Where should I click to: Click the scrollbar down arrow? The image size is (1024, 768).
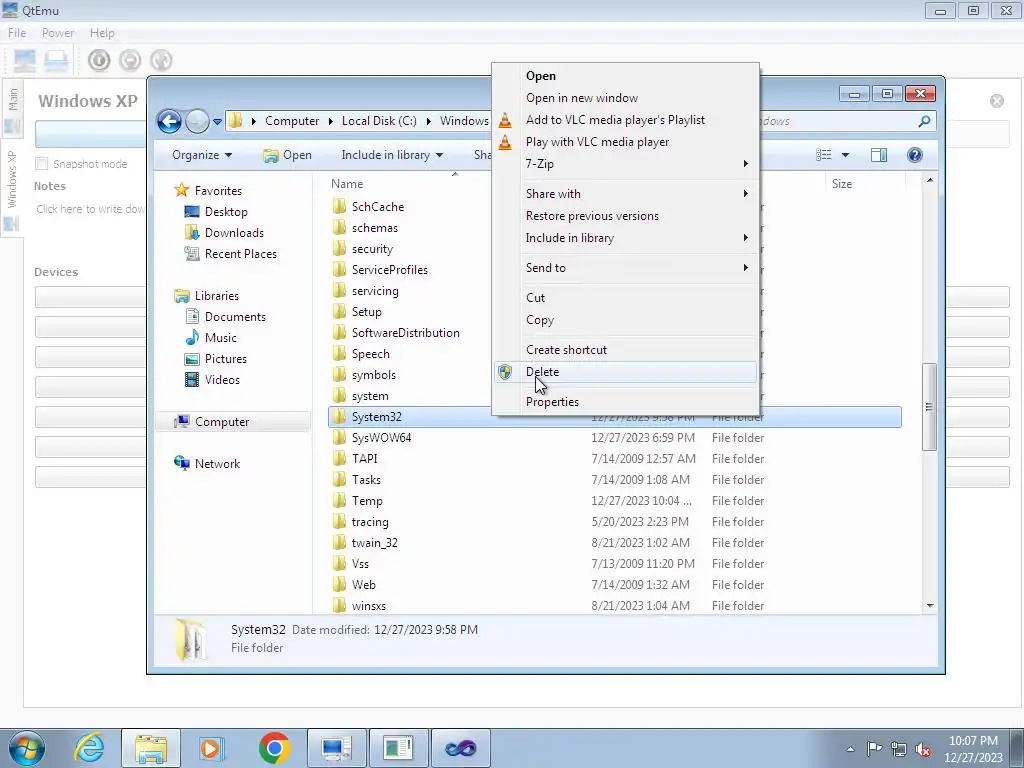930,606
